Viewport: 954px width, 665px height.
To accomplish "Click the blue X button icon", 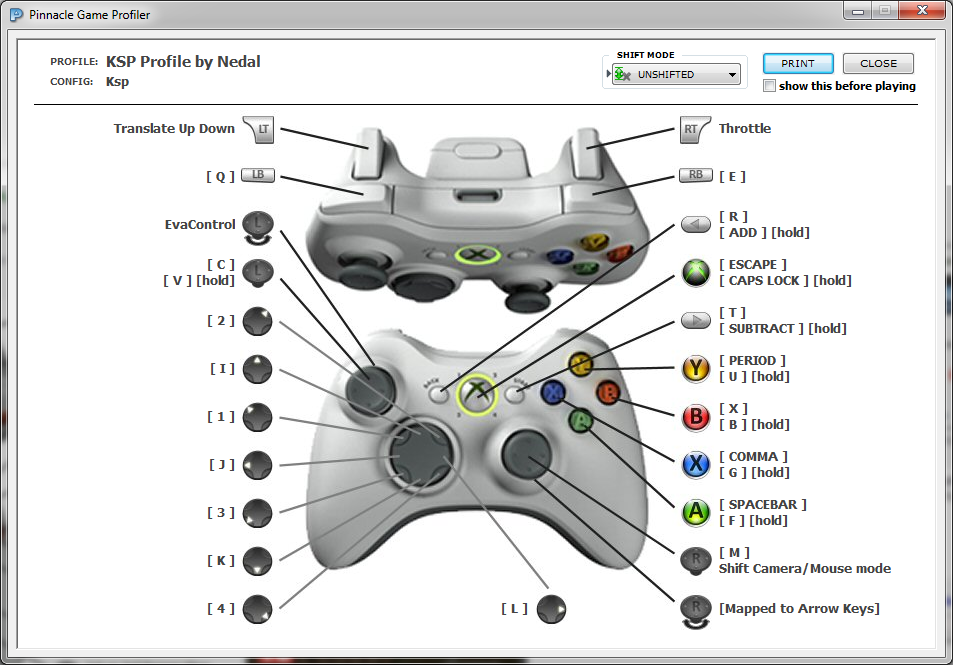I will click(695, 465).
